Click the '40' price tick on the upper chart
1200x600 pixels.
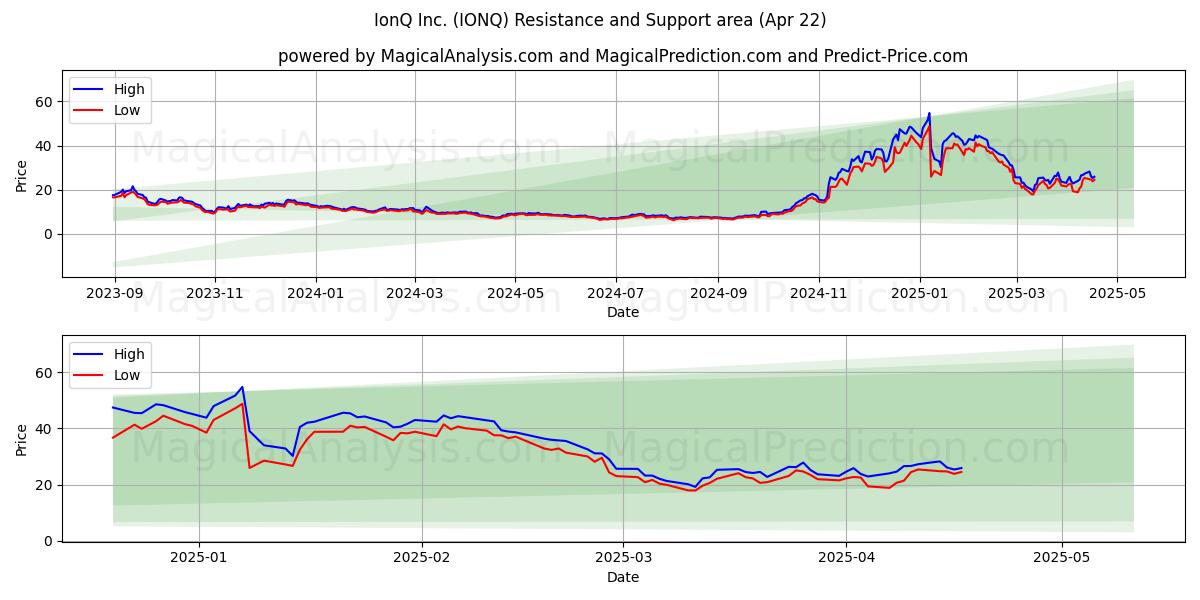point(45,146)
